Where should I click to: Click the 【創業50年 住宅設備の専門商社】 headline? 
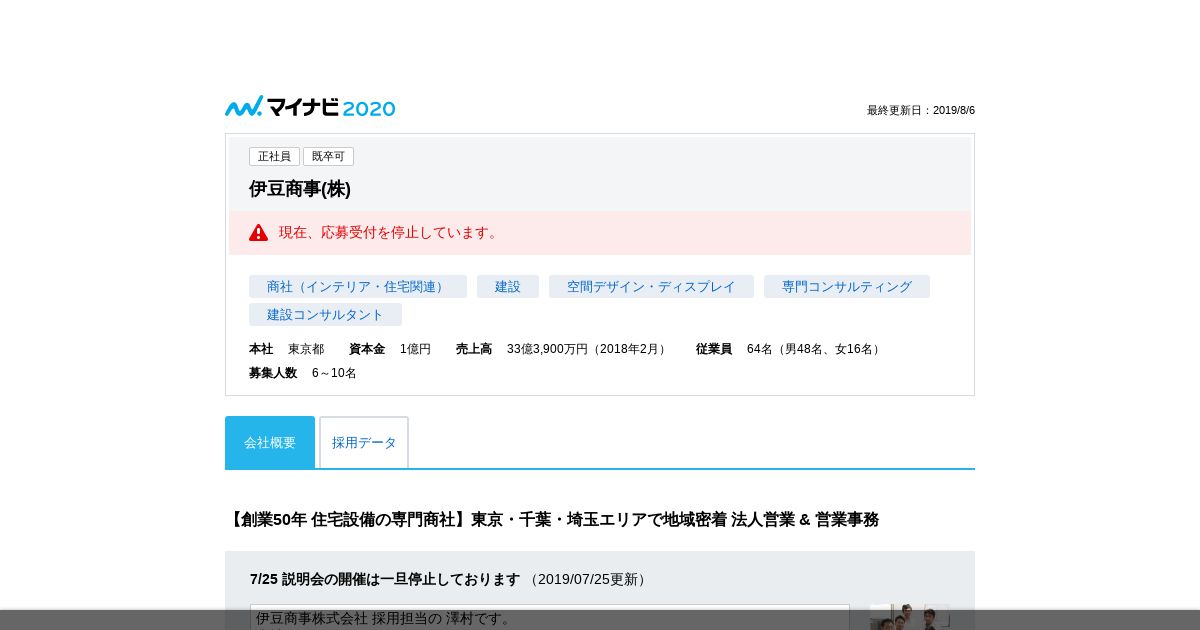(552, 520)
